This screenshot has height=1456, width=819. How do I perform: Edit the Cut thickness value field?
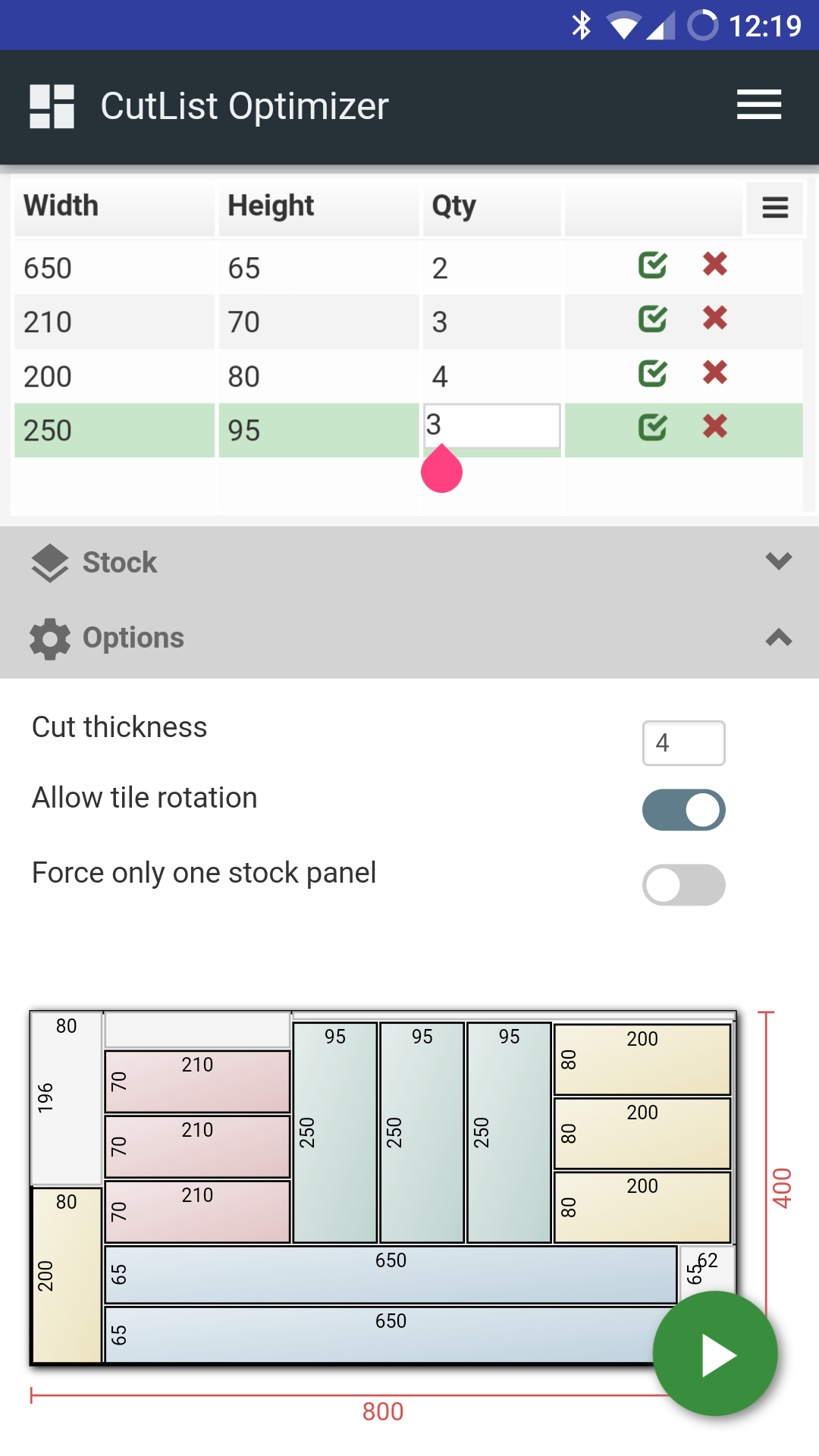[x=683, y=743]
